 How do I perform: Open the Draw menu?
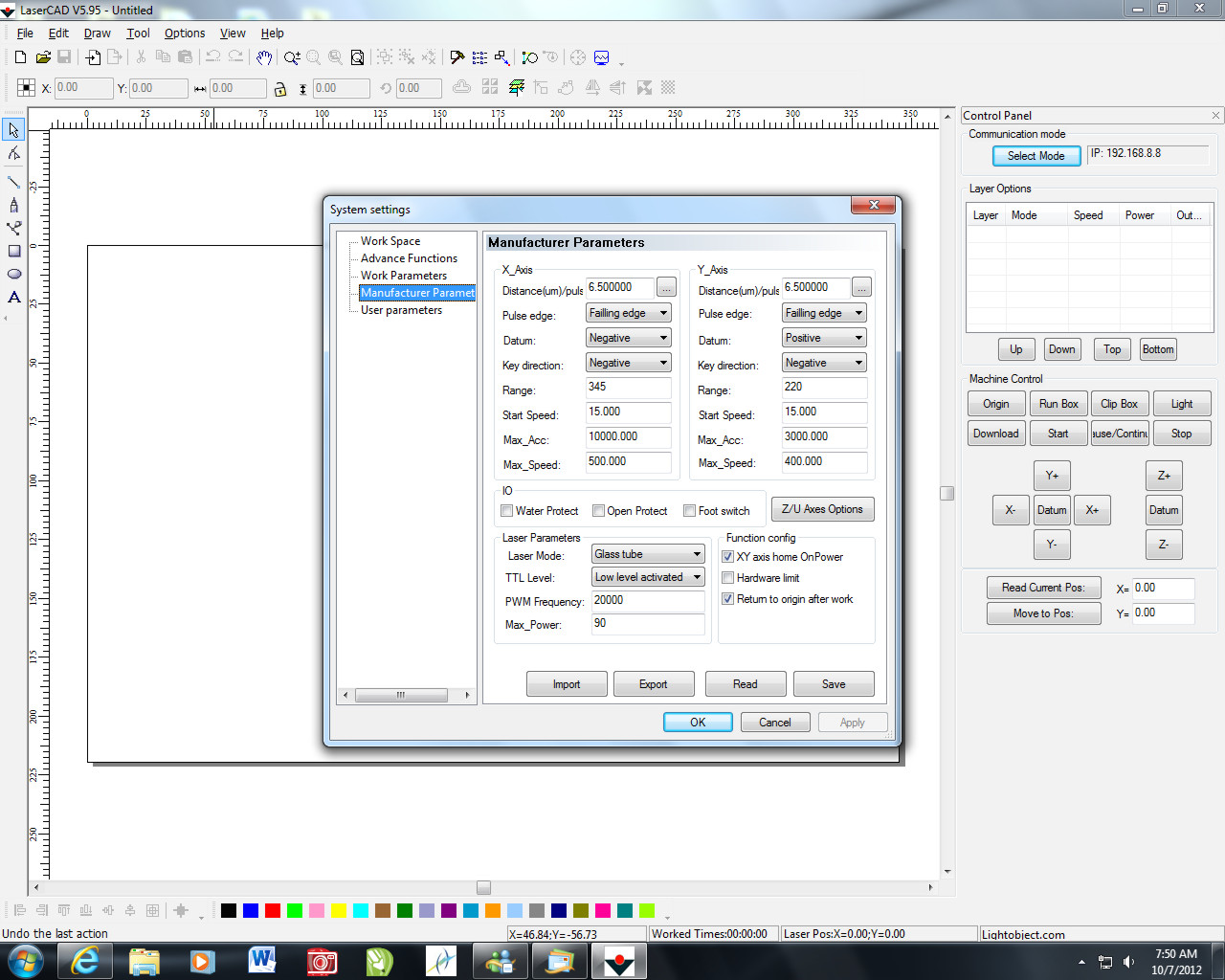pos(97,33)
